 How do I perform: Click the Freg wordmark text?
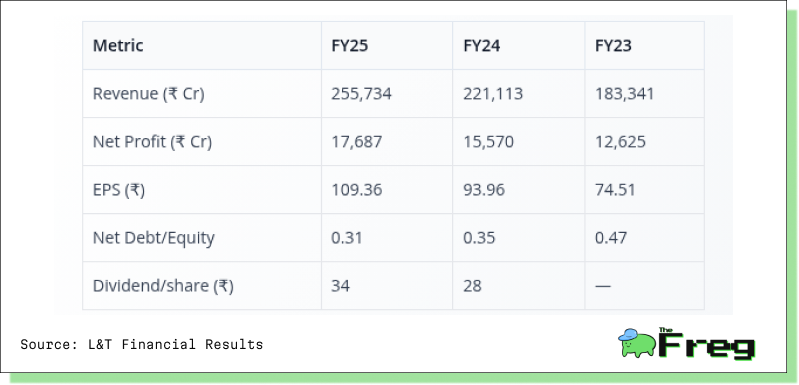[x=706, y=344]
